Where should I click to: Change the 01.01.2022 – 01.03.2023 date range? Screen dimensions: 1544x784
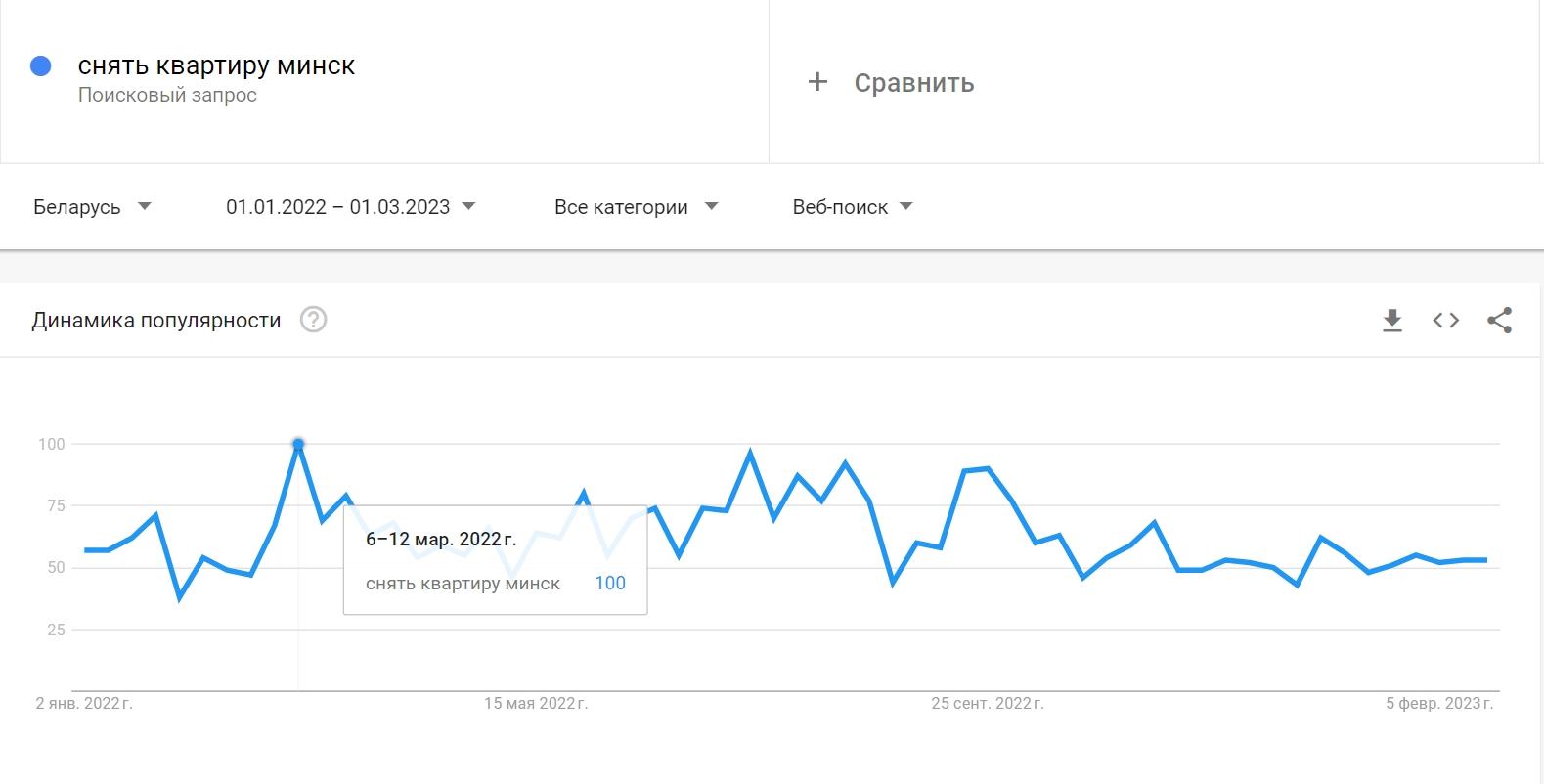click(x=350, y=207)
